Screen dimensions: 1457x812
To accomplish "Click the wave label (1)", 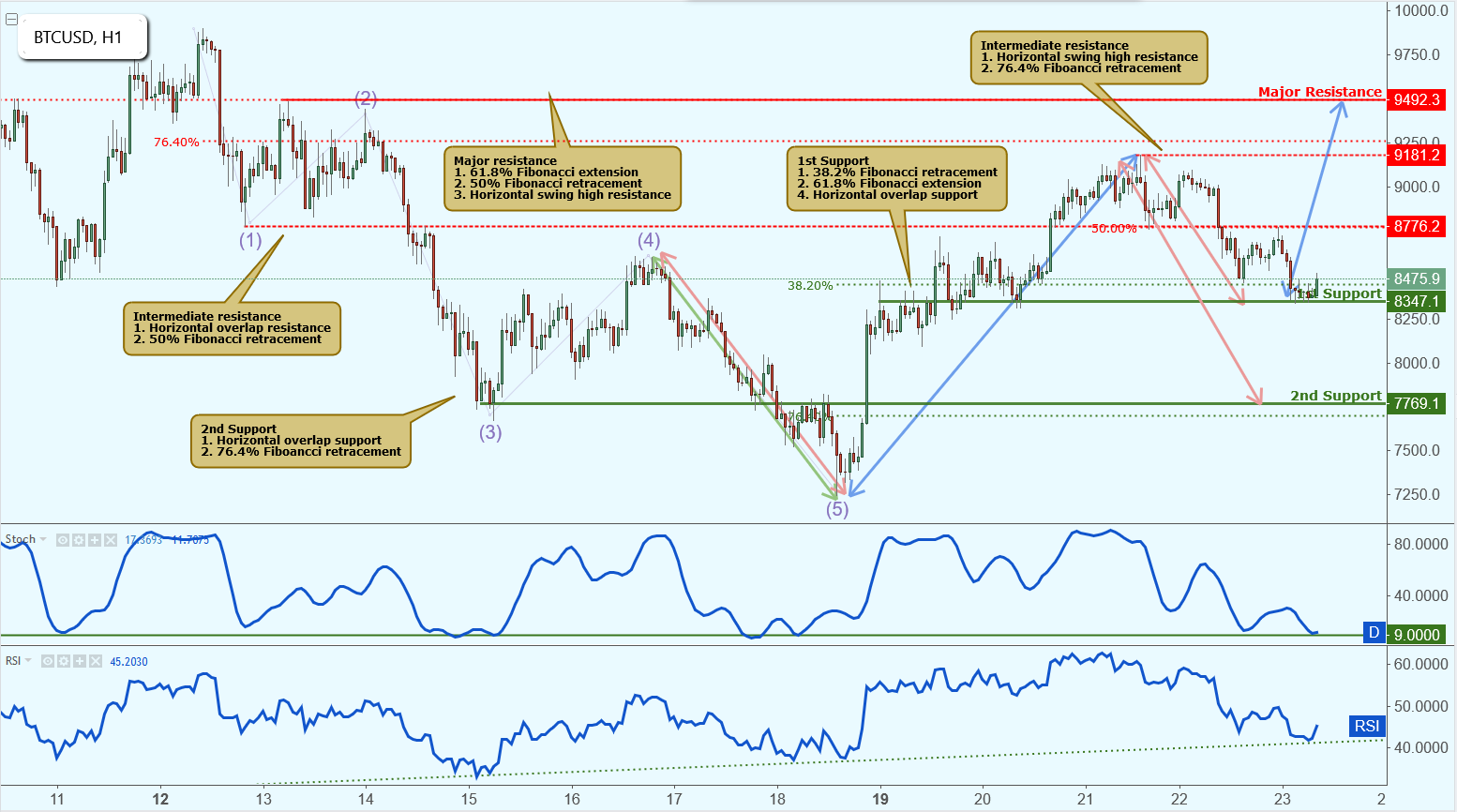I will (x=250, y=240).
